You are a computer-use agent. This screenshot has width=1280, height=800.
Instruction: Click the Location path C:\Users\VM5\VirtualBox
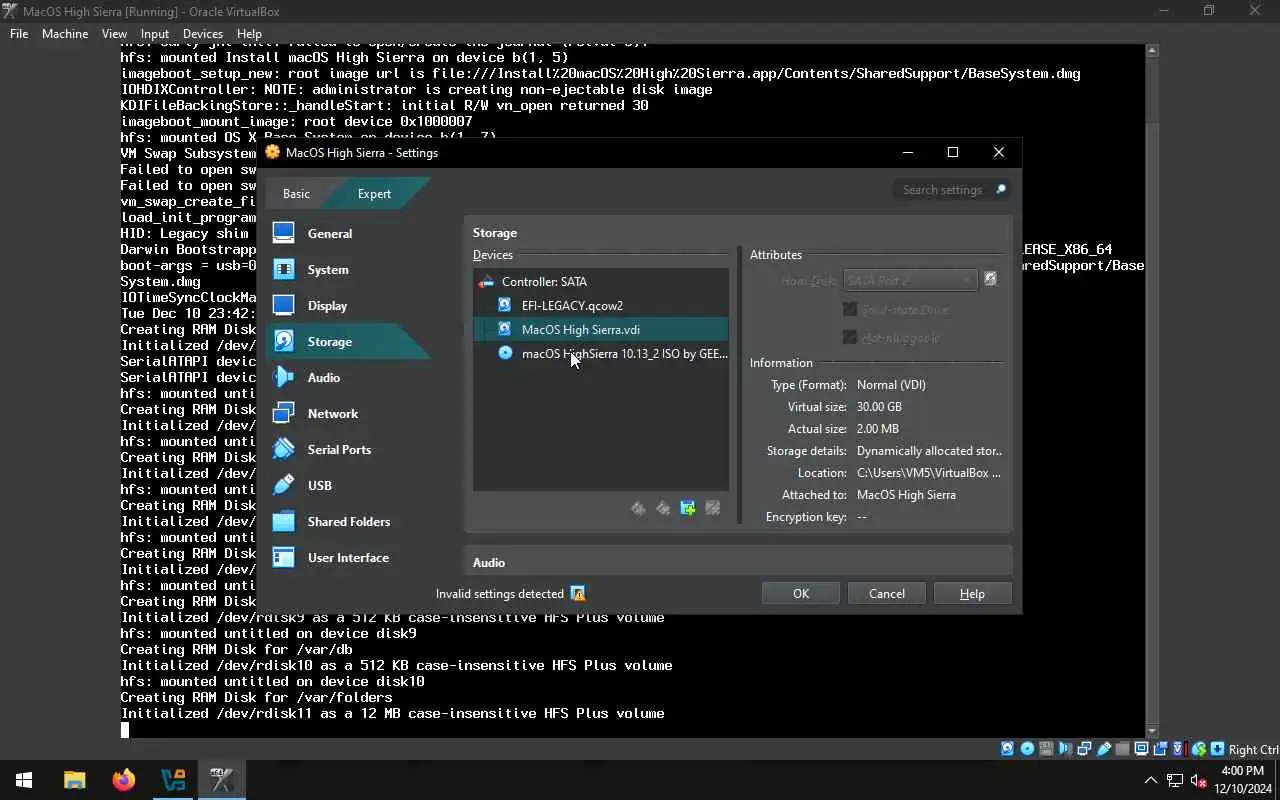pos(929,473)
